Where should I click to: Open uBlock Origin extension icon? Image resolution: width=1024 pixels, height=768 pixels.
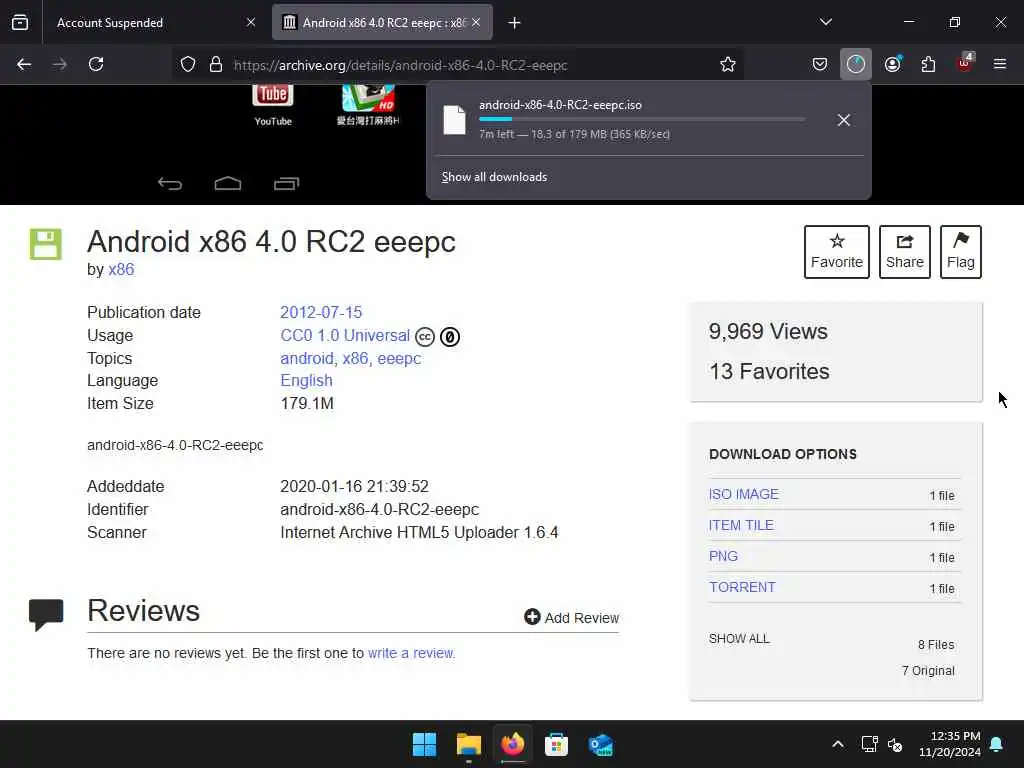click(x=965, y=63)
